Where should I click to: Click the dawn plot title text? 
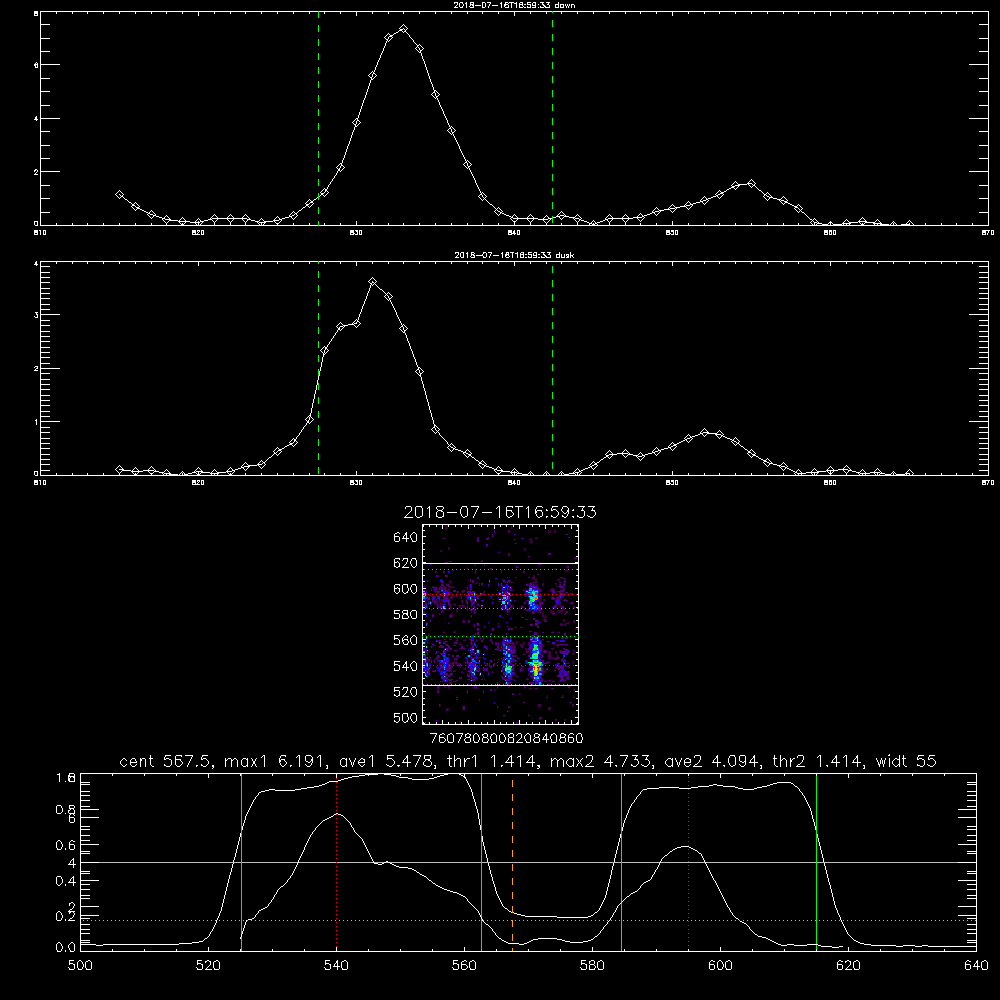tap(514, 5)
